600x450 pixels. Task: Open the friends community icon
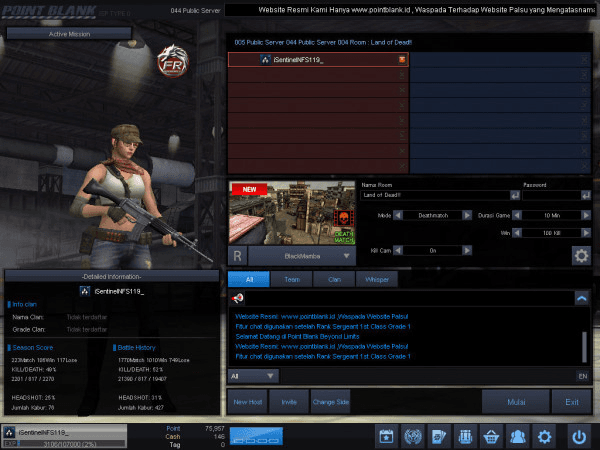point(517,436)
